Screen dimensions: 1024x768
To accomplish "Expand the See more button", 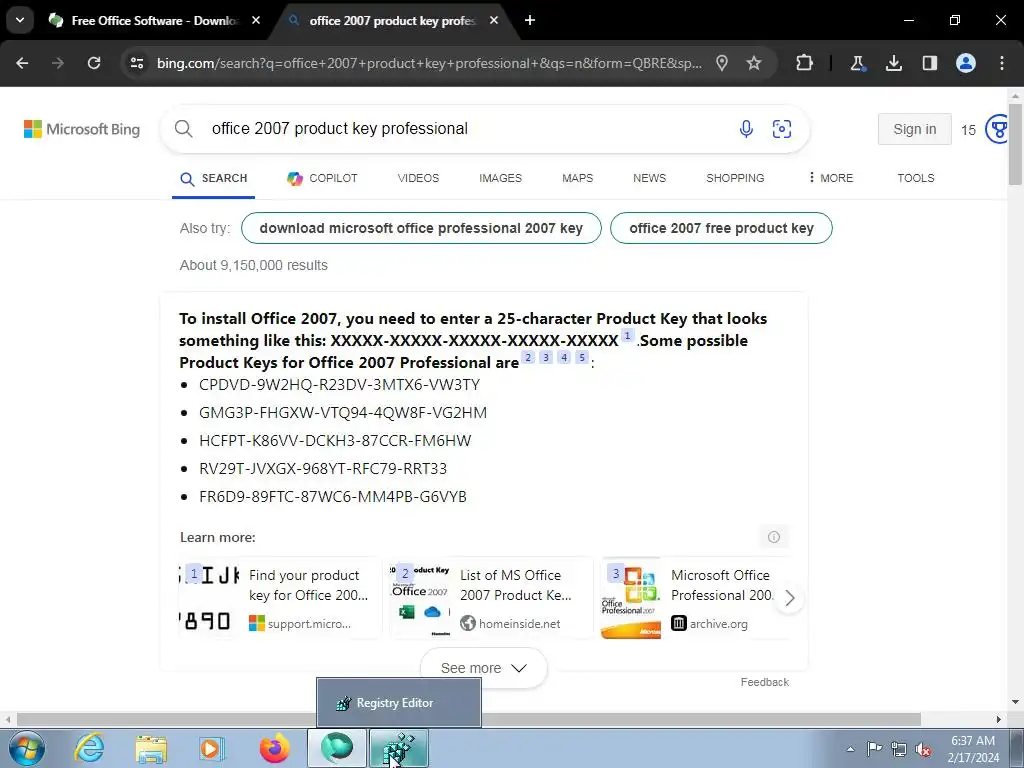I will point(483,668).
